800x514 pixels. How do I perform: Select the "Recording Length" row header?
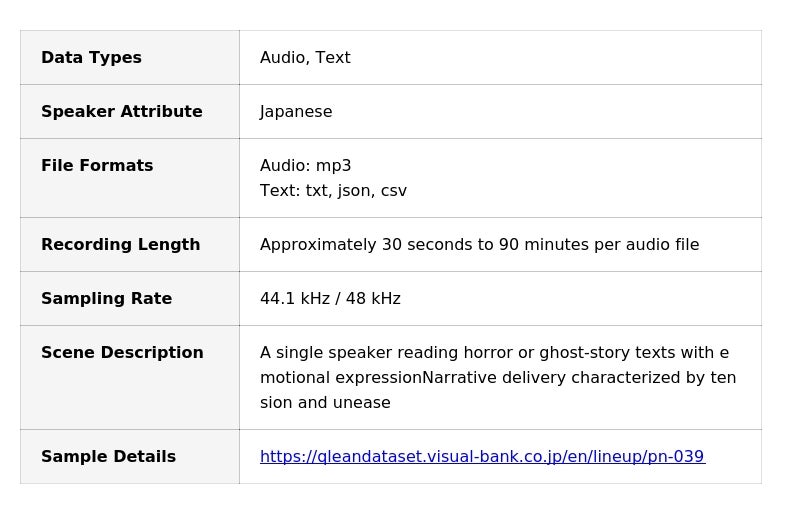[120, 245]
